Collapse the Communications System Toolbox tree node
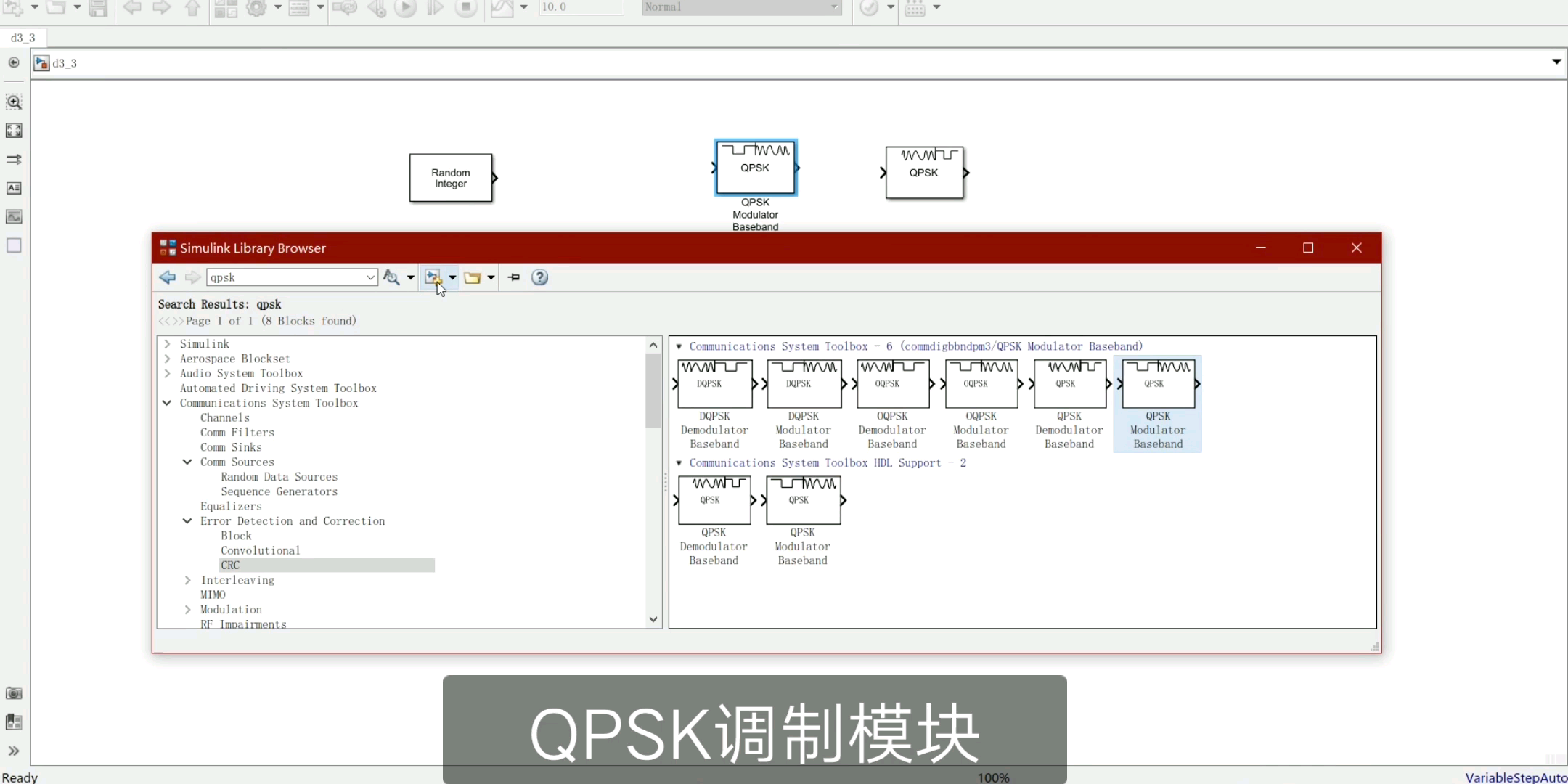The height and width of the screenshot is (784, 1568). 167,403
